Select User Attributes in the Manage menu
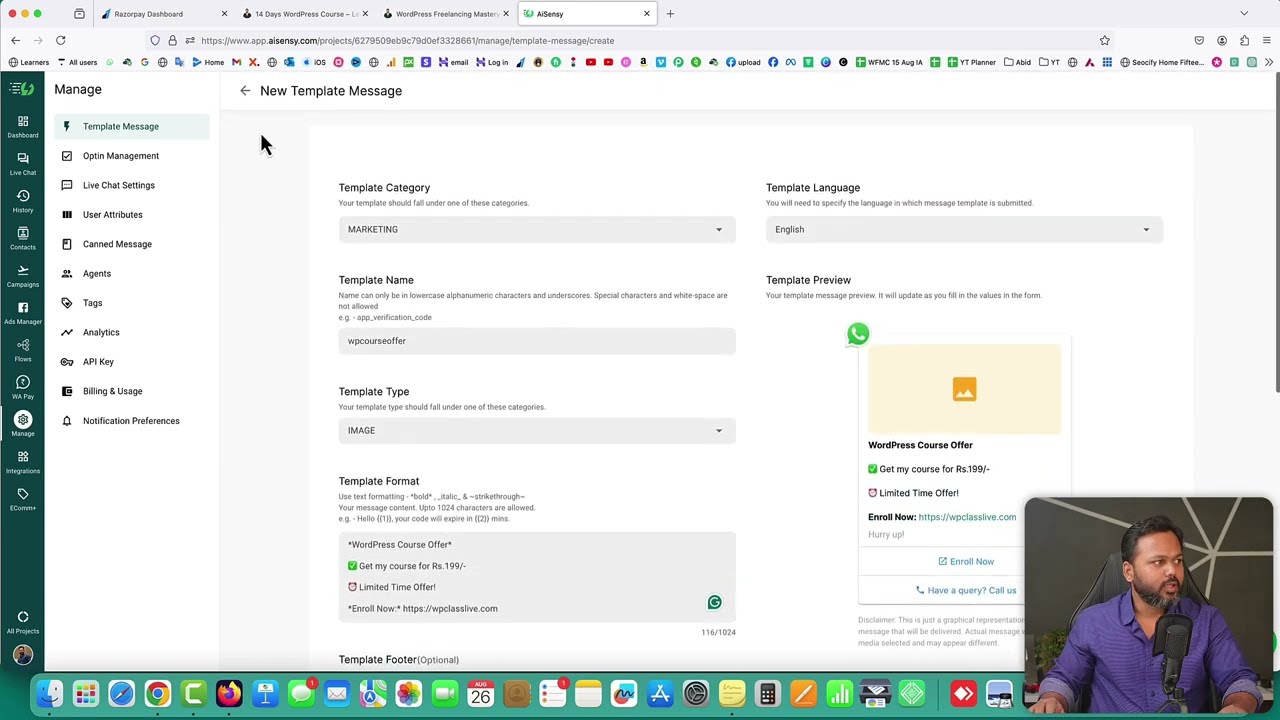This screenshot has width=1280, height=720. (132, 214)
